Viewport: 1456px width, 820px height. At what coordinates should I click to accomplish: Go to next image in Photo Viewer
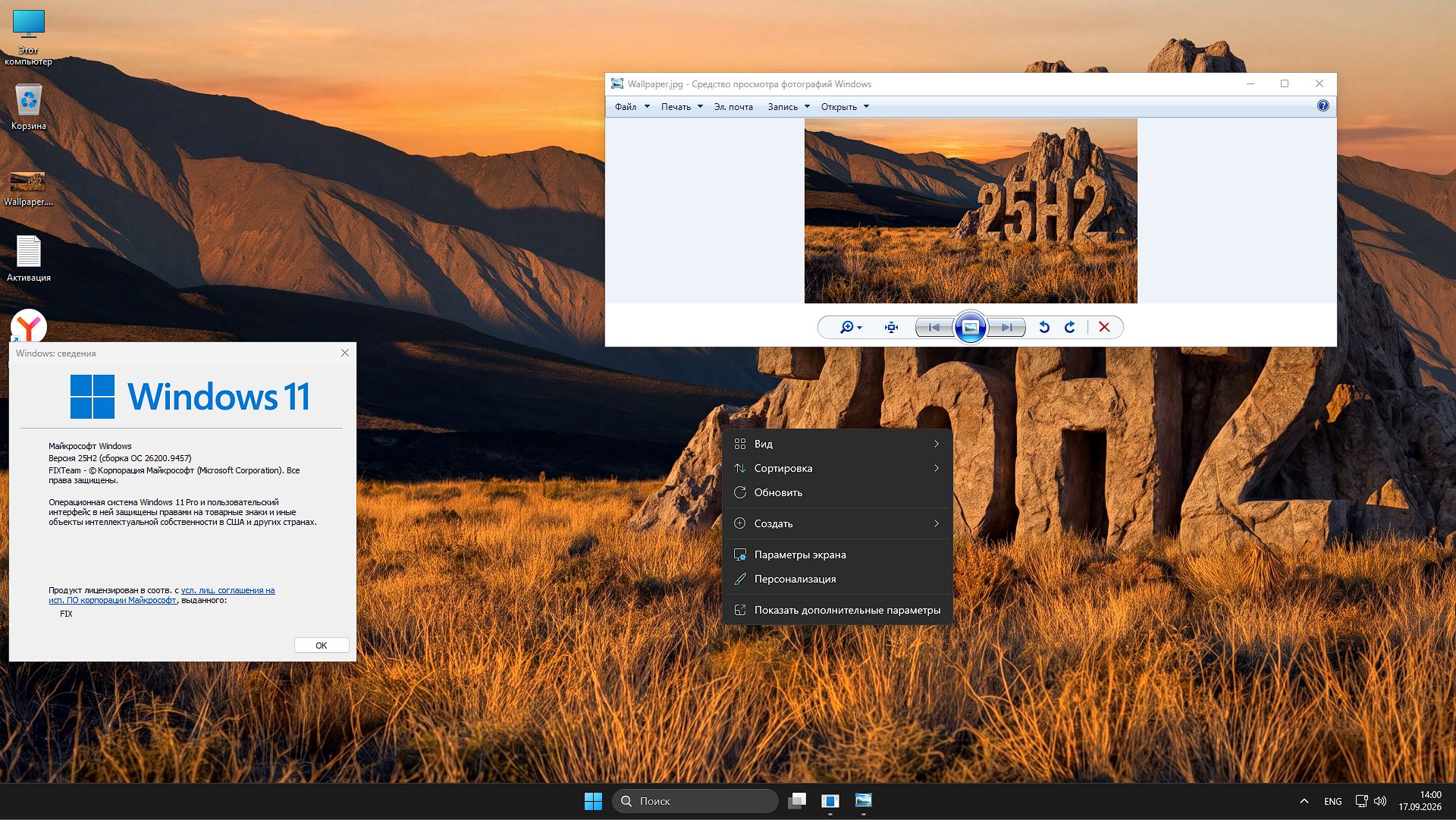pos(1006,327)
